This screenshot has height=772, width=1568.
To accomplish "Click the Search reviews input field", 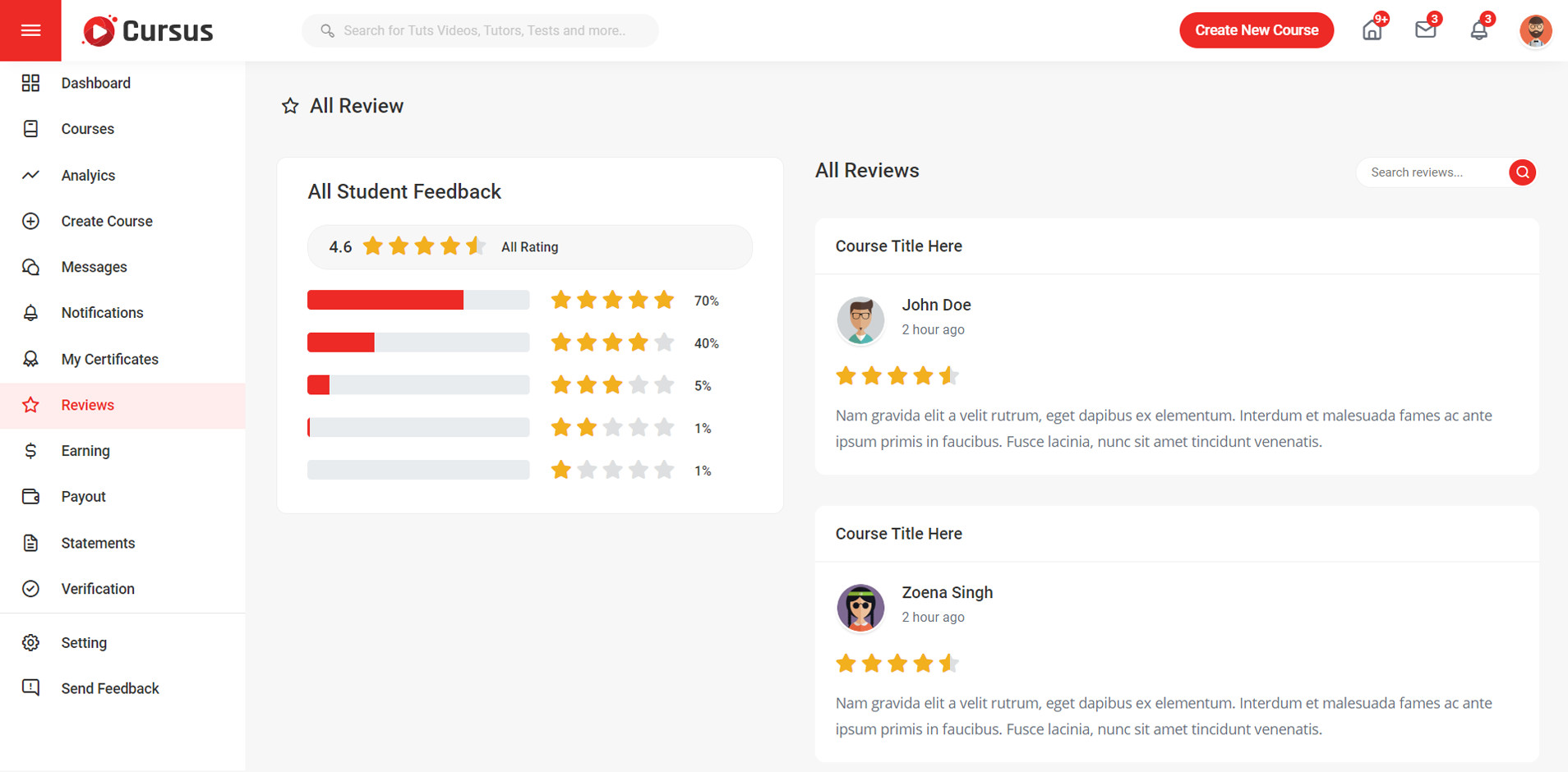I will pyautogui.click(x=1432, y=172).
